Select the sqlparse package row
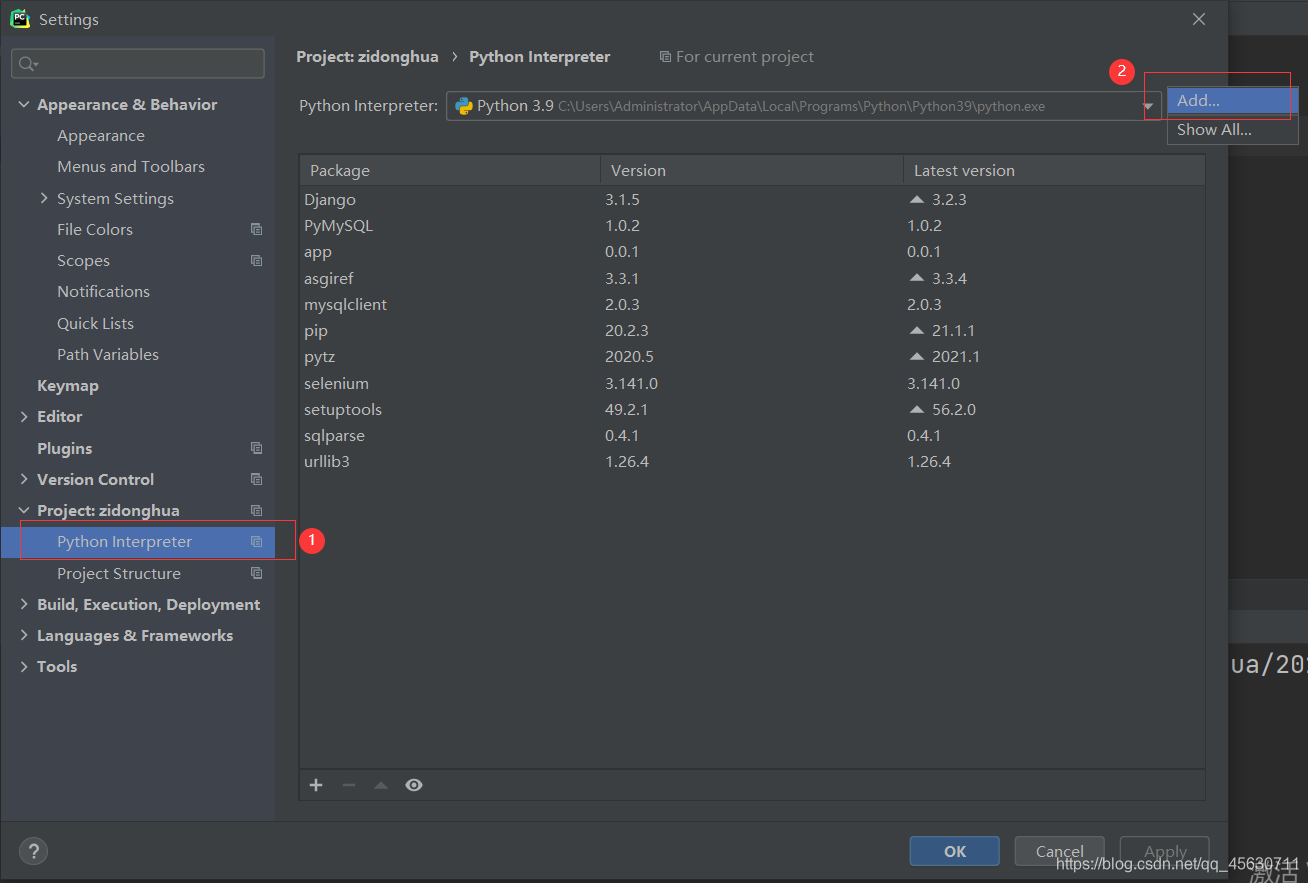The width and height of the screenshot is (1308, 883). coord(752,435)
